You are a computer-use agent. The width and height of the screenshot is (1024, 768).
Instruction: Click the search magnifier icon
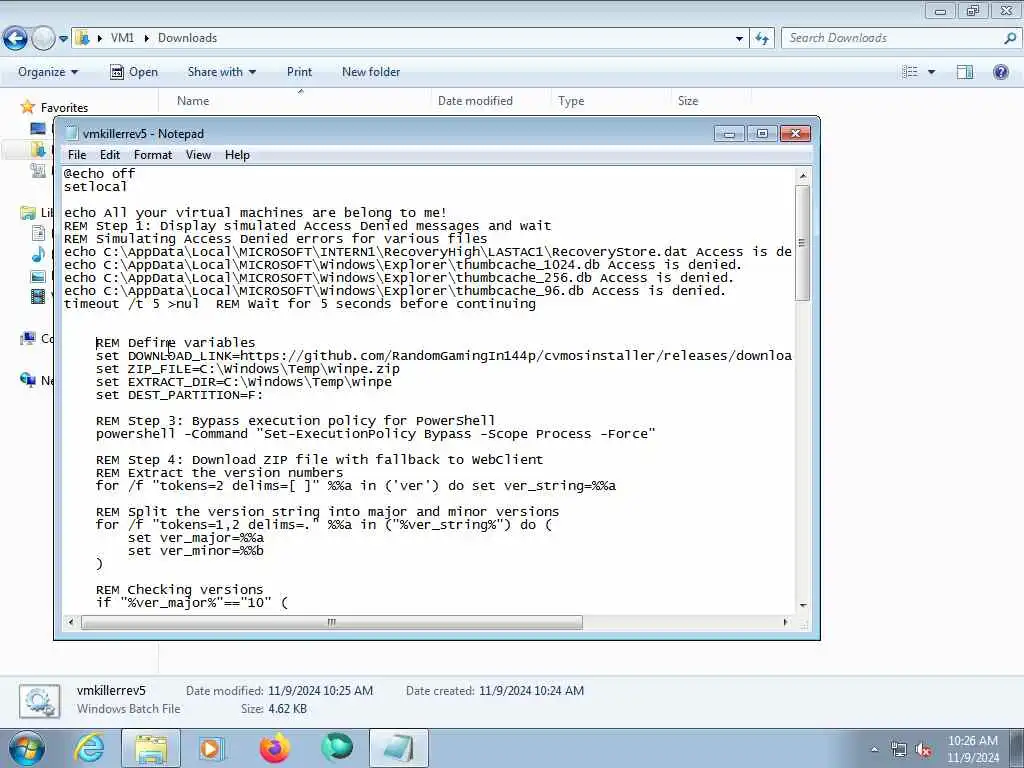click(1010, 38)
